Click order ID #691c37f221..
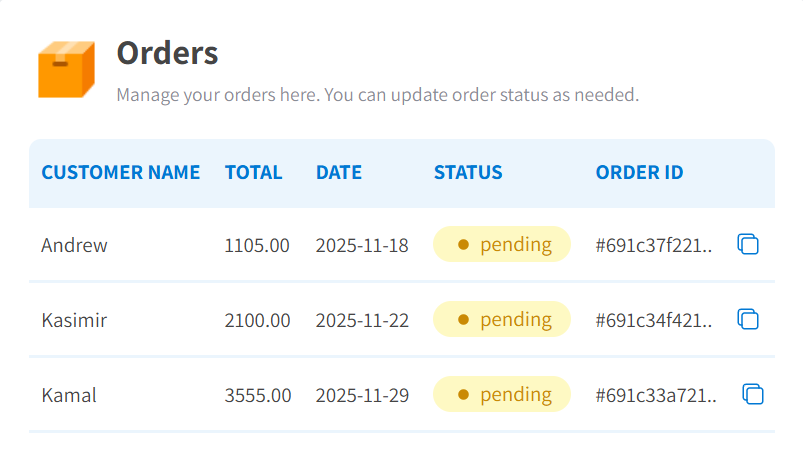Viewport: 803px width, 459px height. [x=655, y=245]
